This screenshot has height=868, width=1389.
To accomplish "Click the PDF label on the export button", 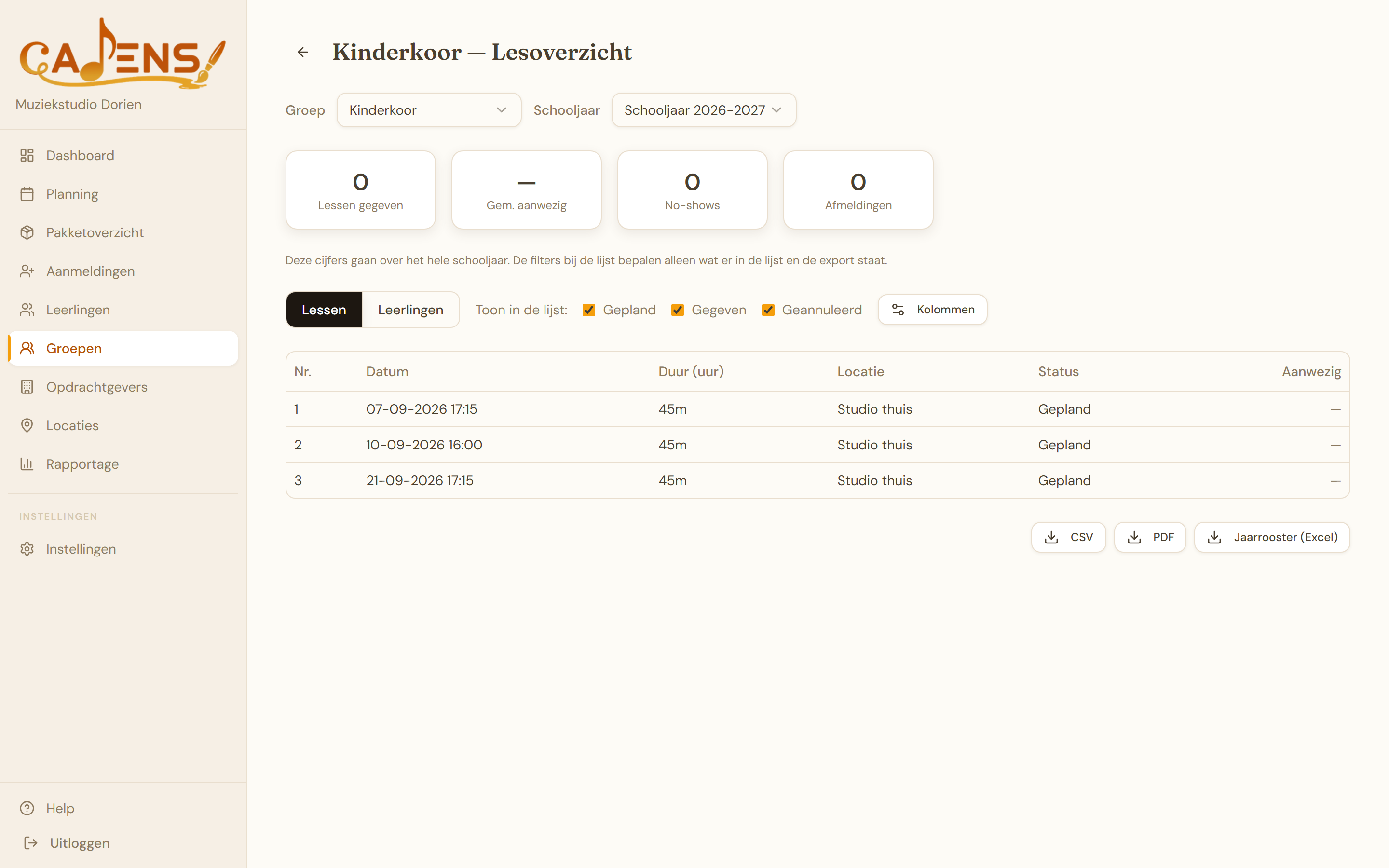I will (x=1163, y=537).
